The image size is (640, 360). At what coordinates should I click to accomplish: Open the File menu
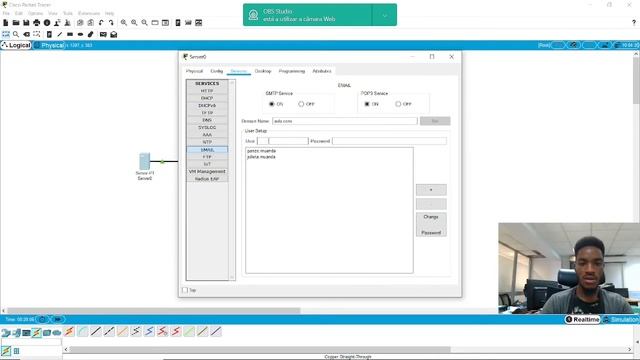click(x=6, y=13)
